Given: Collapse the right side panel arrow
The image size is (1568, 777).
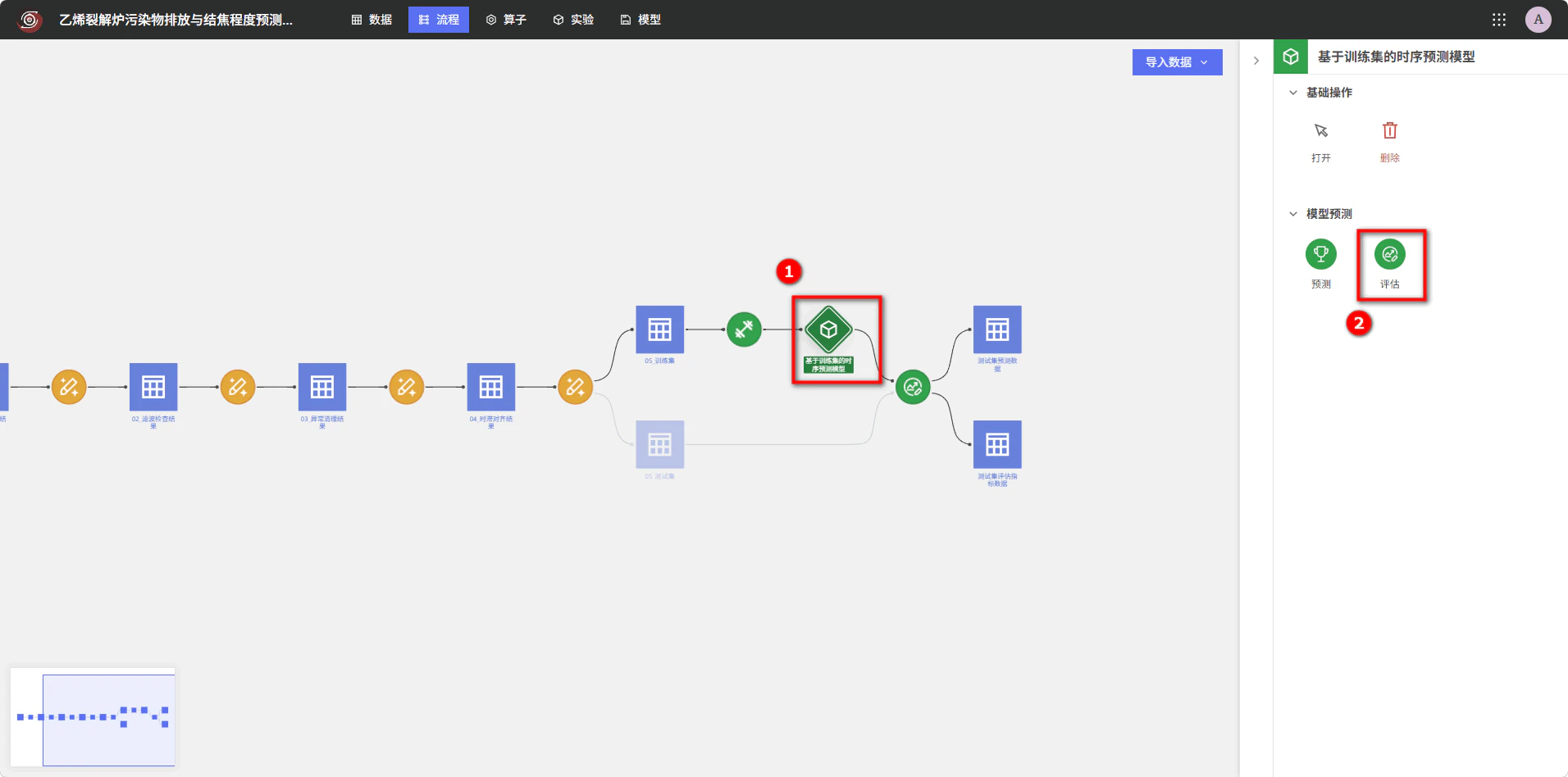Looking at the screenshot, I should pyautogui.click(x=1256, y=61).
